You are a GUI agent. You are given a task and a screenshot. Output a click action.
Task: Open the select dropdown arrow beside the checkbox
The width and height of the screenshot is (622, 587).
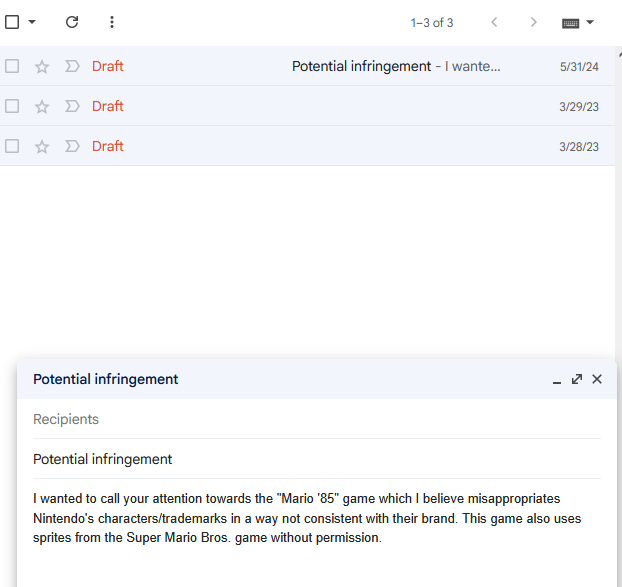pyautogui.click(x=32, y=22)
